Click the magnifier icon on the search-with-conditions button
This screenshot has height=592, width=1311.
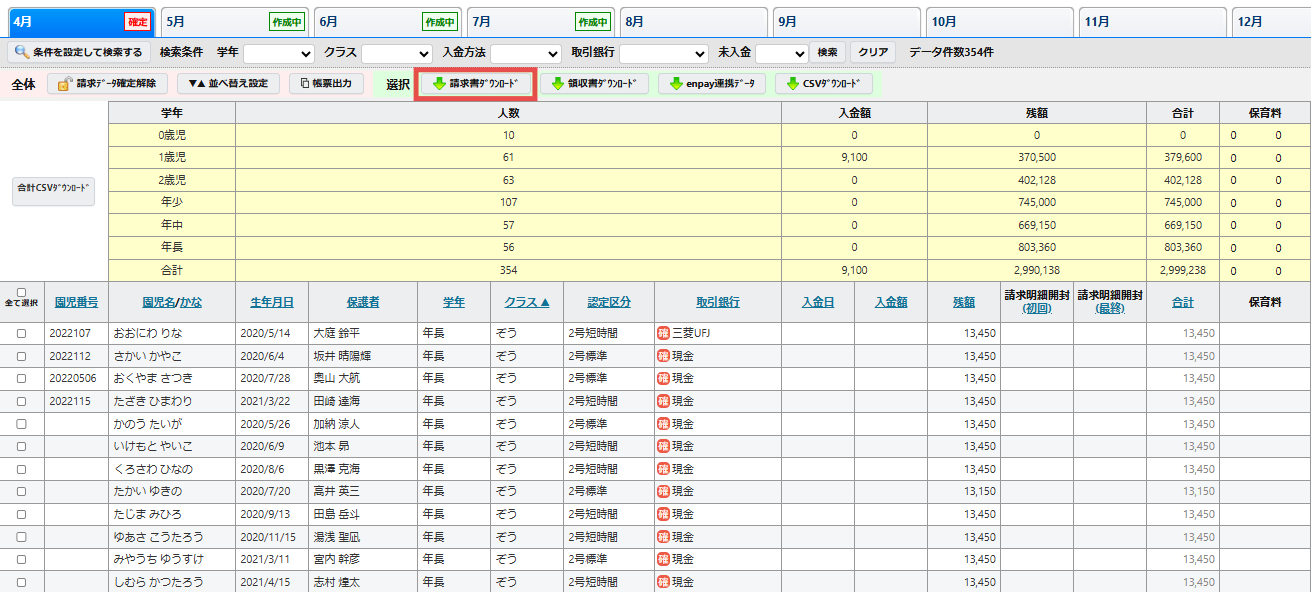click(21, 52)
